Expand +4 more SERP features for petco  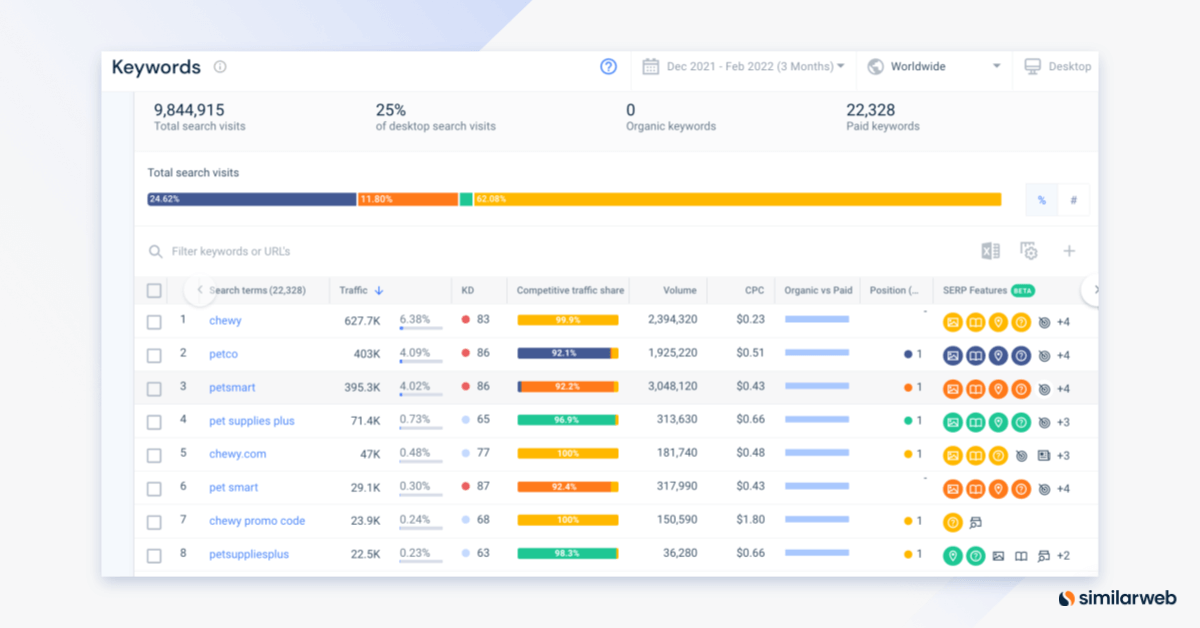[1063, 355]
